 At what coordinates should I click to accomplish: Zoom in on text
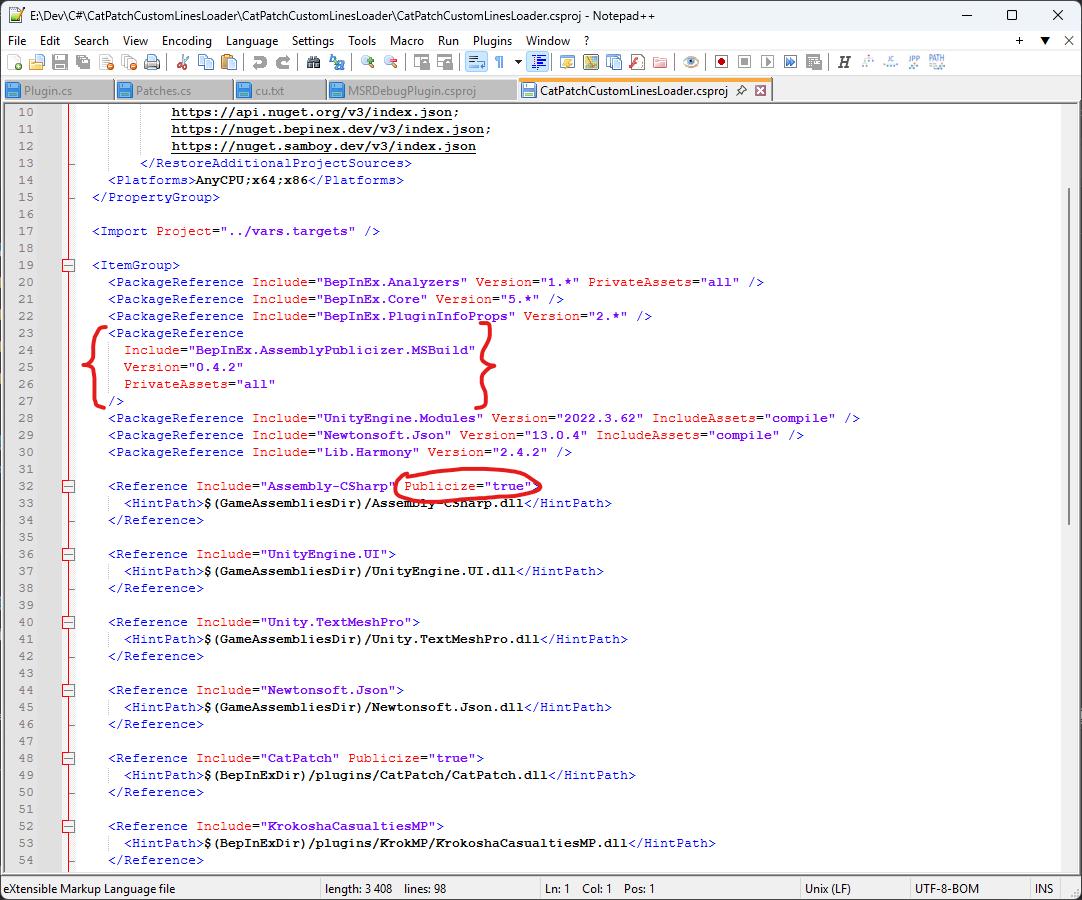tap(368, 62)
